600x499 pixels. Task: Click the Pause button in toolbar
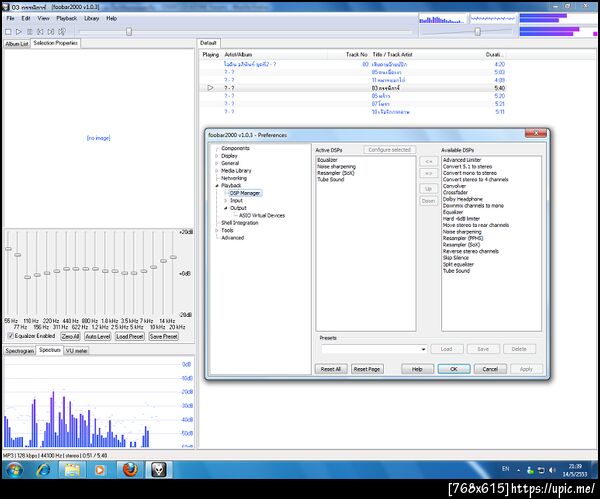(x=29, y=32)
